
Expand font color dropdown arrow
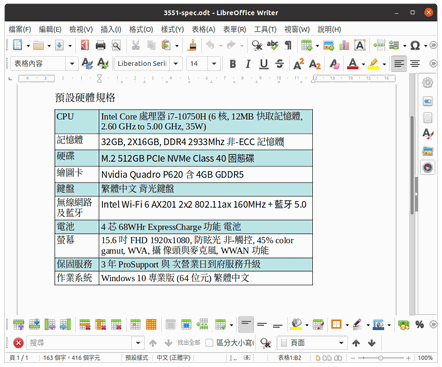tap(363, 64)
